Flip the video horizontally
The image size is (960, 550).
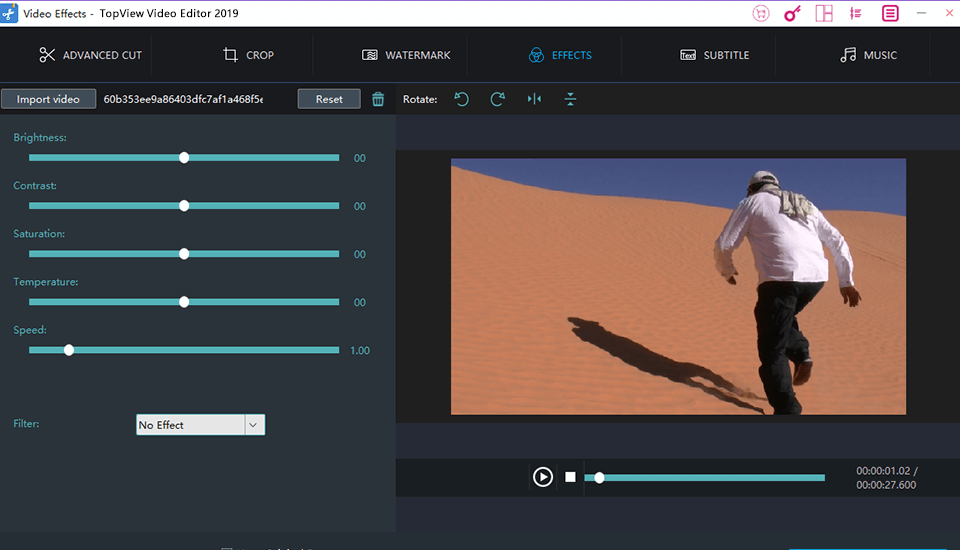(x=534, y=99)
